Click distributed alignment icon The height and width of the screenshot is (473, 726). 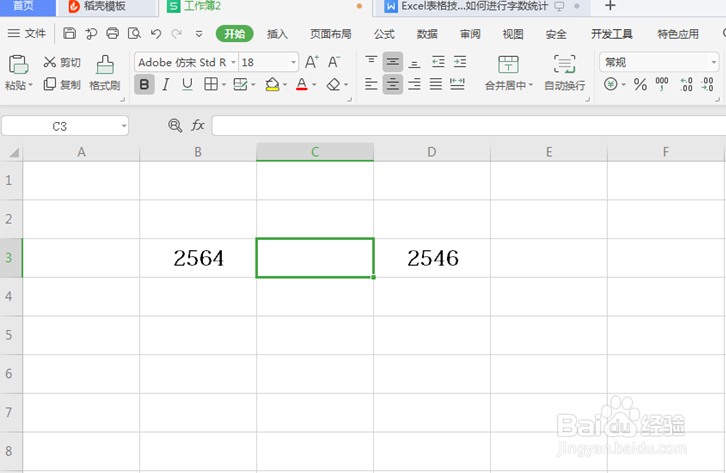point(457,84)
